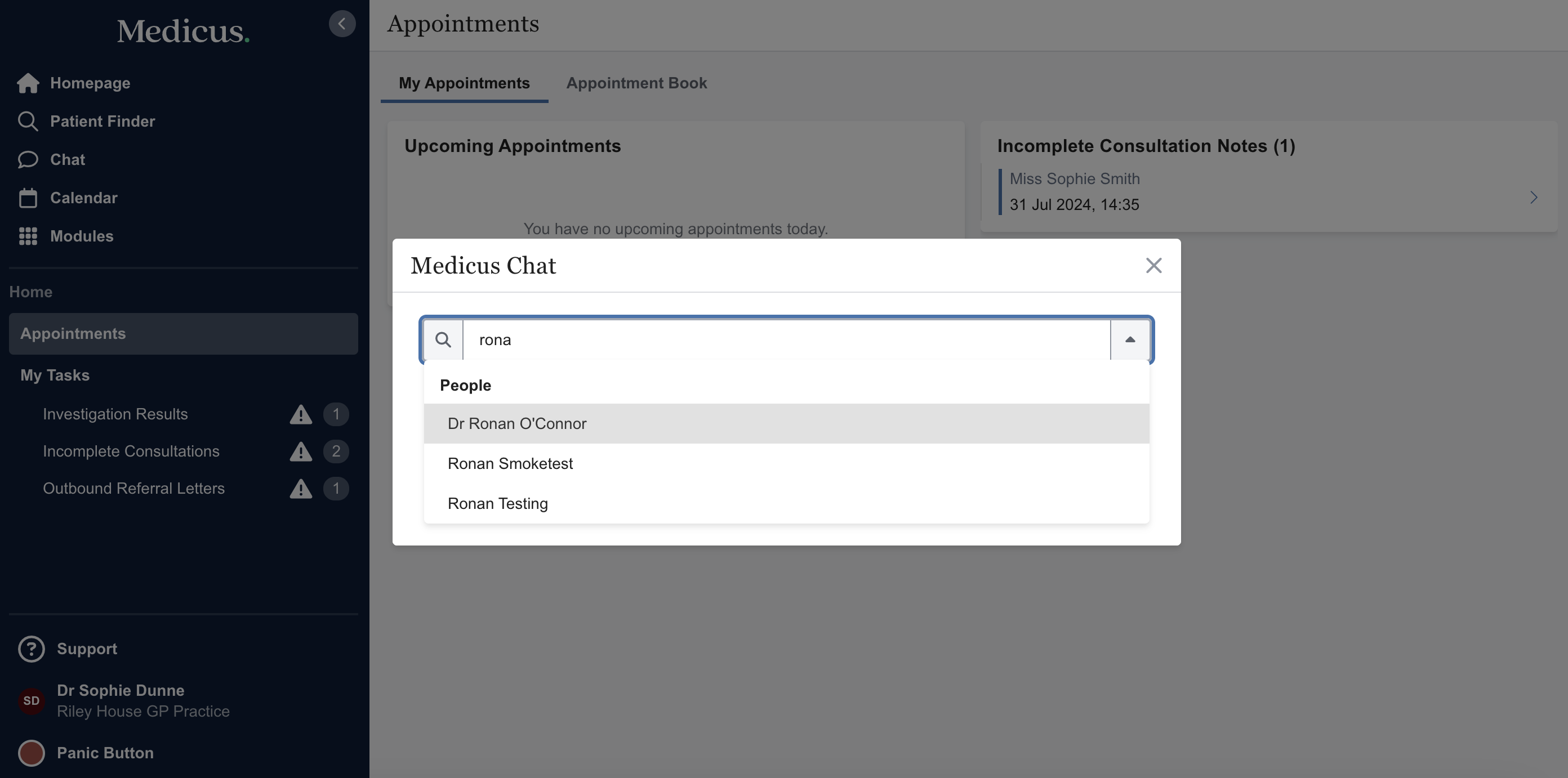Open Miss Sophie Smith consultation chevron

pos(1533,197)
